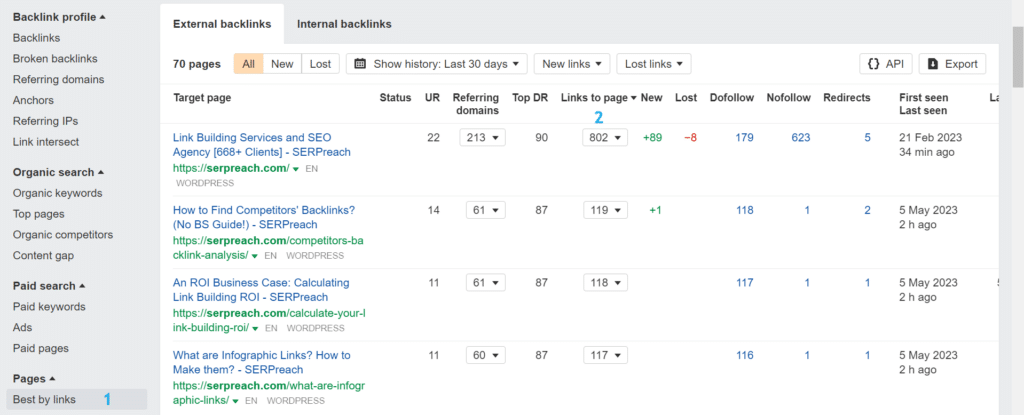Viewport: 1024px width, 415px height.
Task: Open the 60 referring domains dropdown
Action: tap(485, 356)
